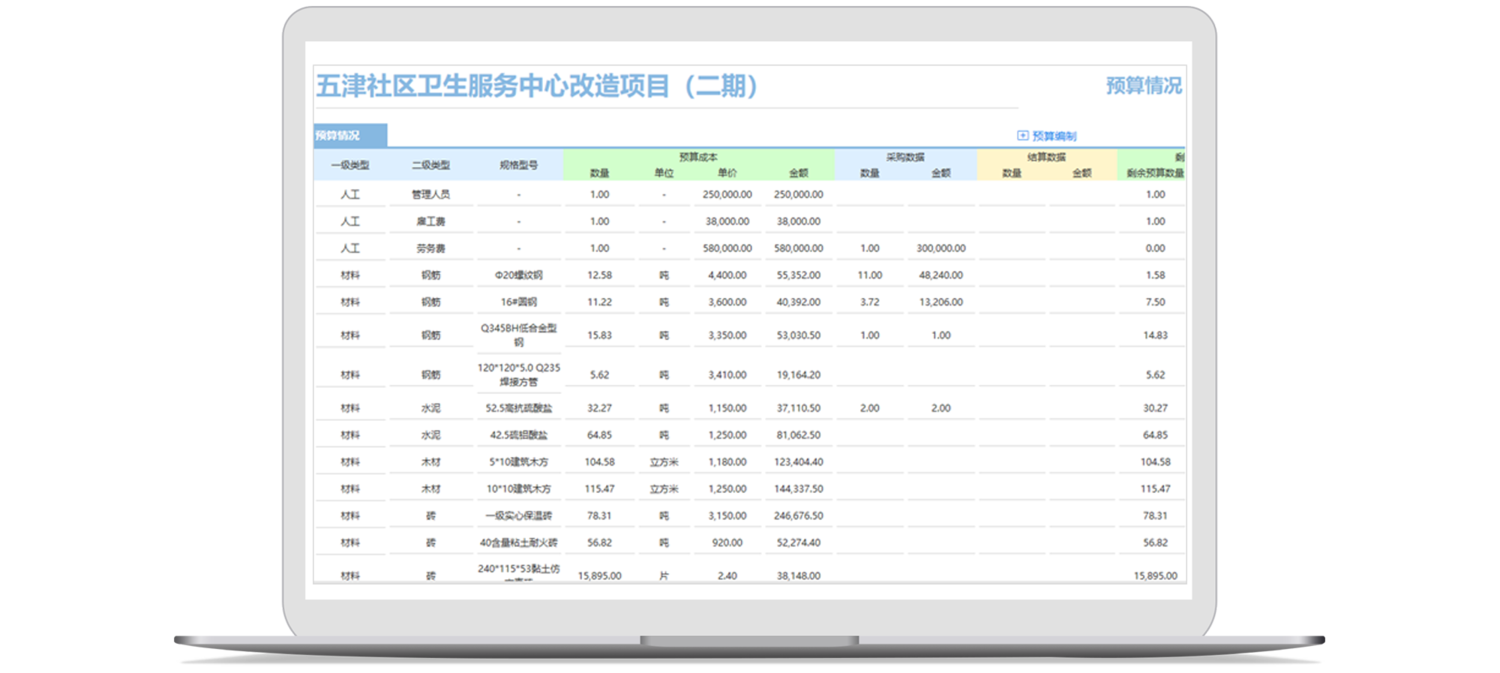Click the 单位 column header
Viewport: 1500px width, 673px height.
pyautogui.click(x=664, y=173)
